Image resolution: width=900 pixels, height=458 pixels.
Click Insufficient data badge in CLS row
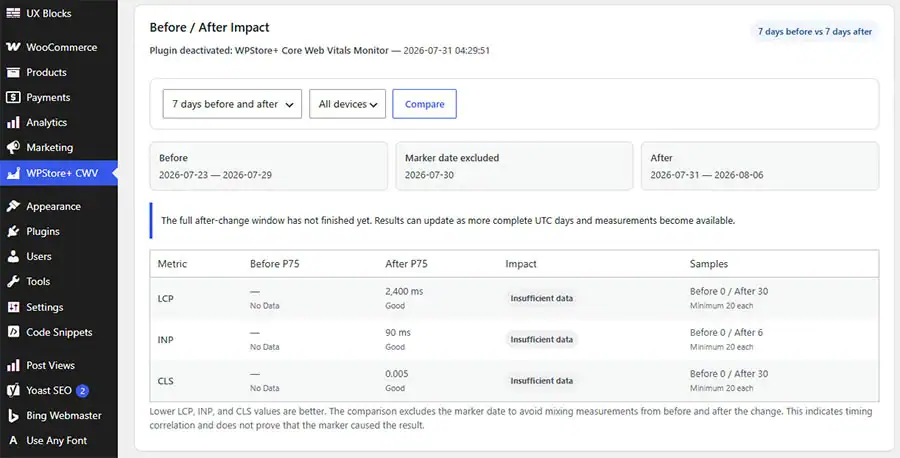point(541,381)
